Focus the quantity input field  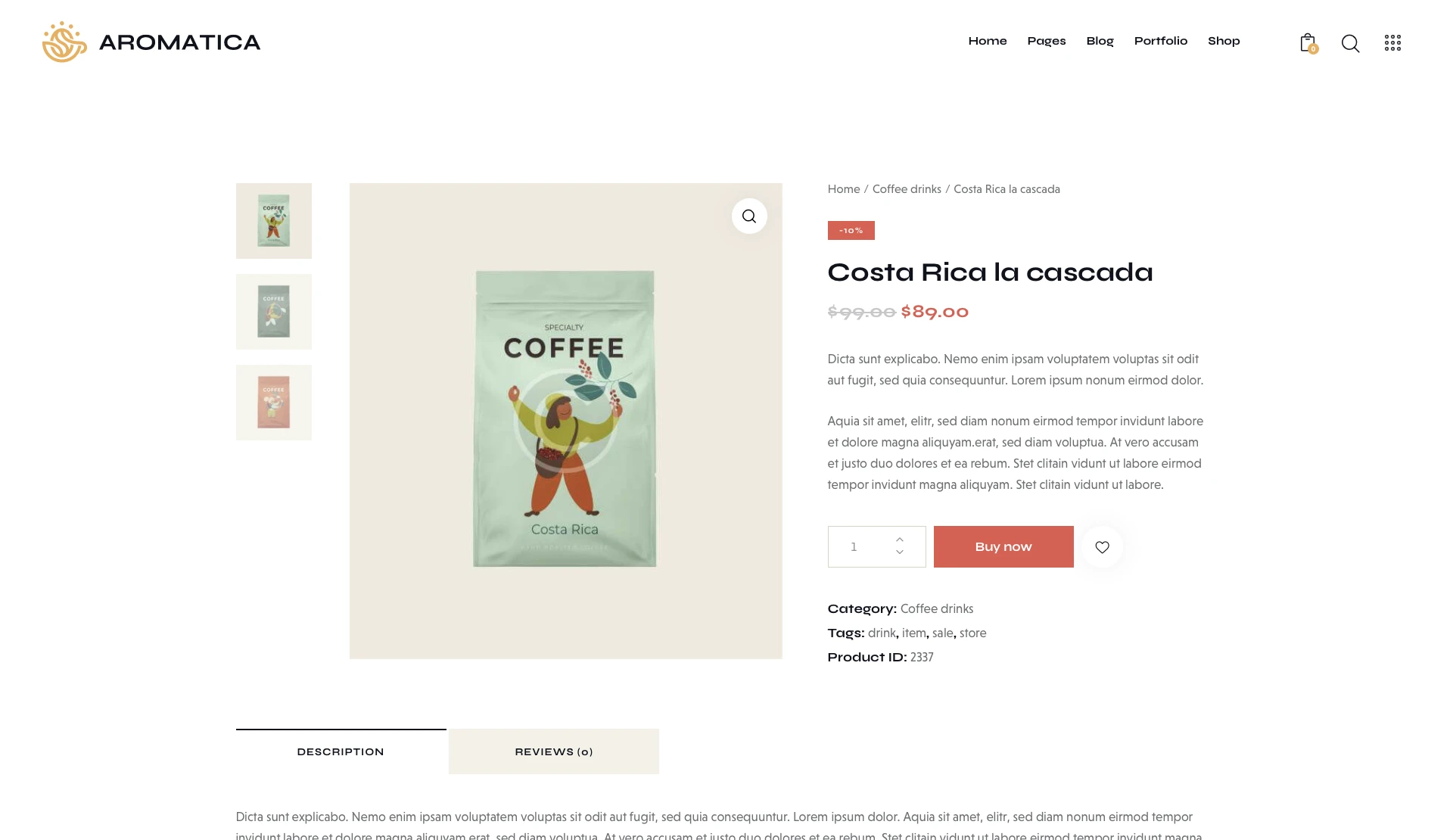click(861, 546)
